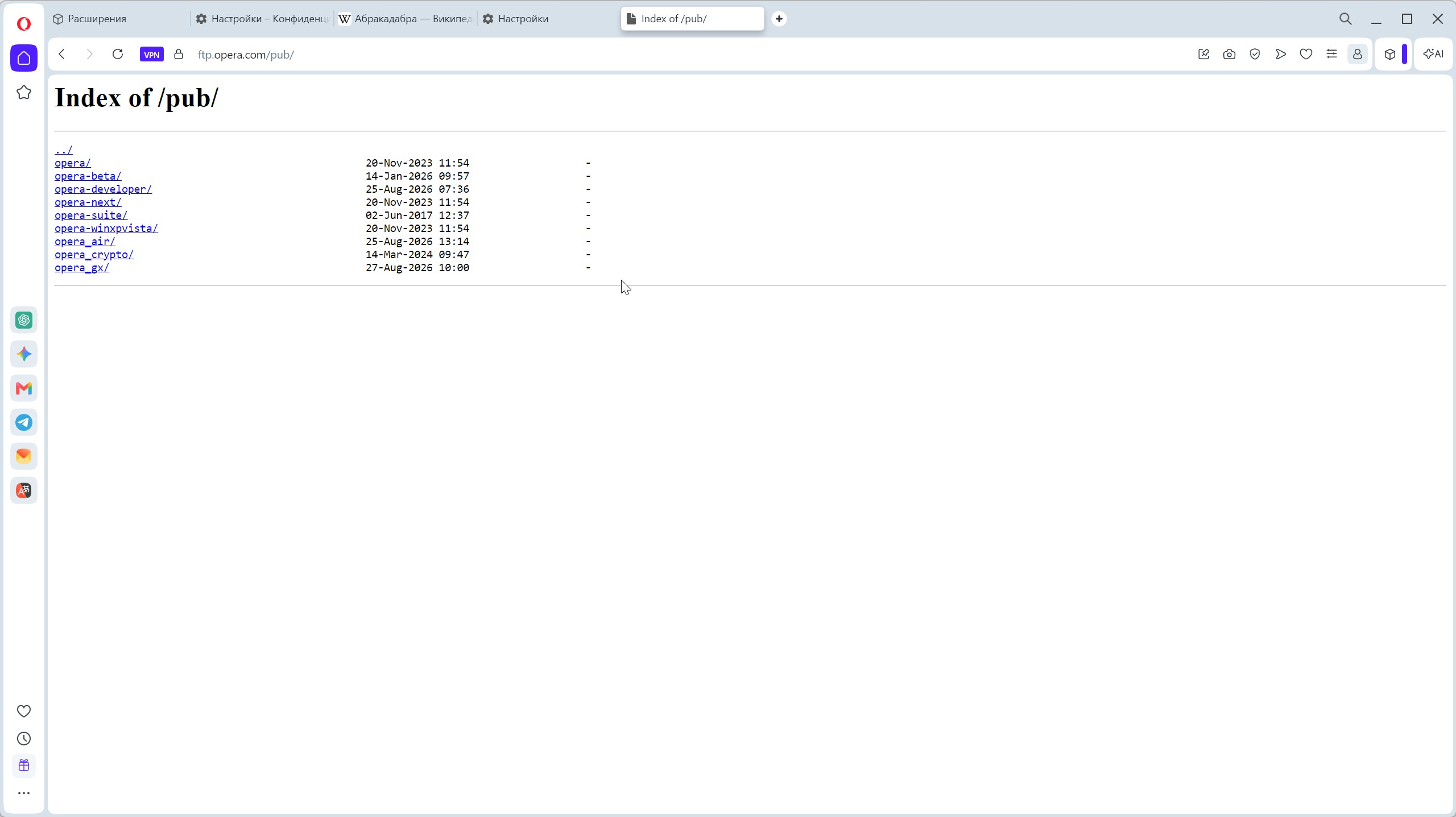Open the Start Page home icon

pyautogui.click(x=24, y=58)
